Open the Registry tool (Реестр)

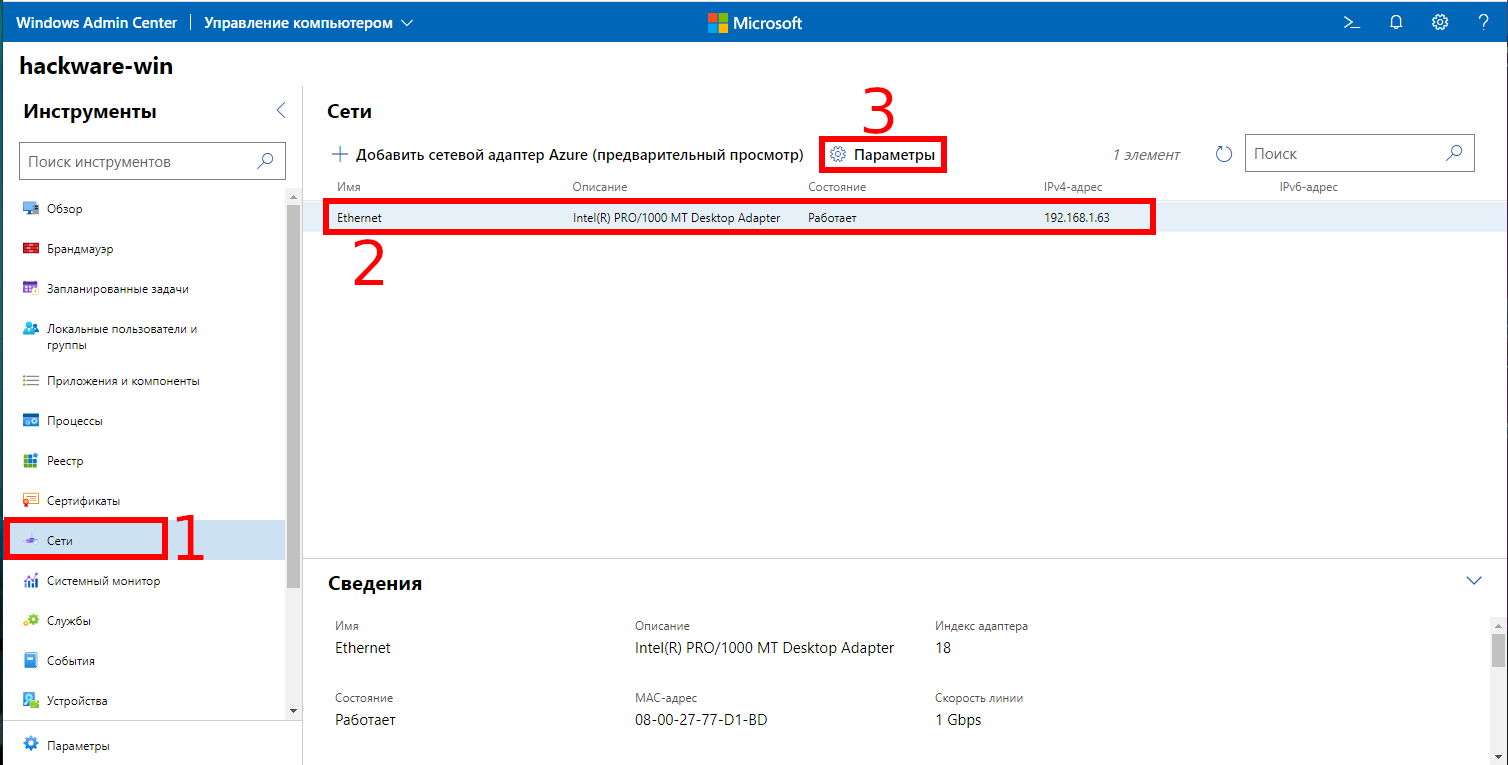tap(65, 461)
